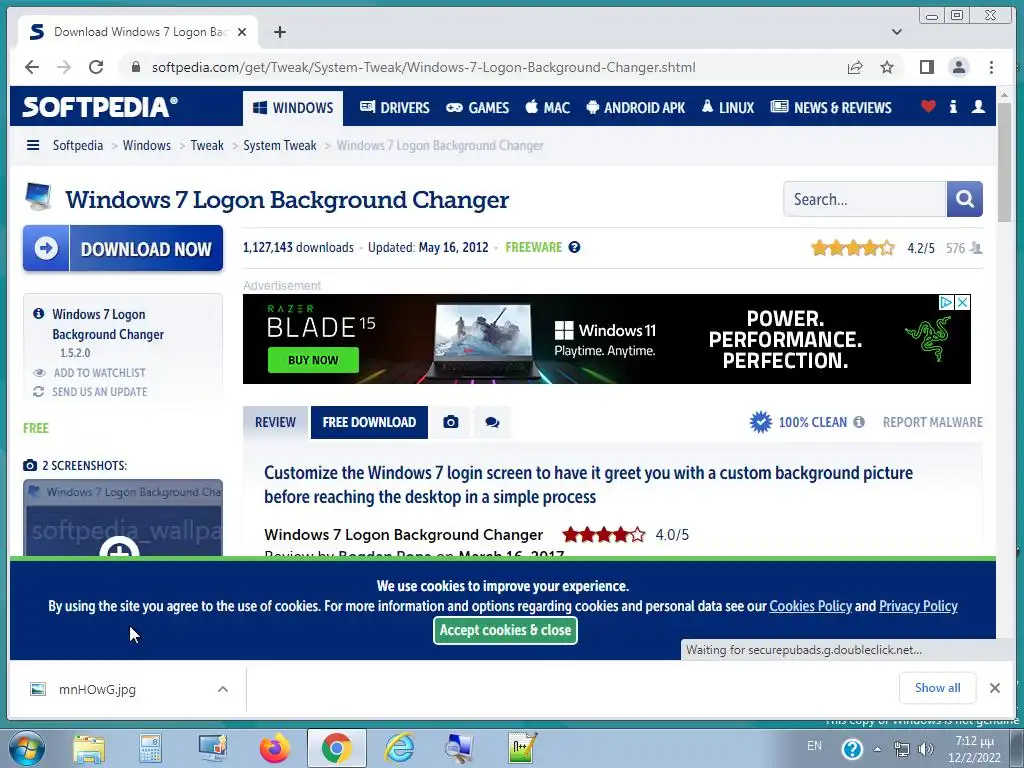Switch to the Free Download tab

[369, 423]
